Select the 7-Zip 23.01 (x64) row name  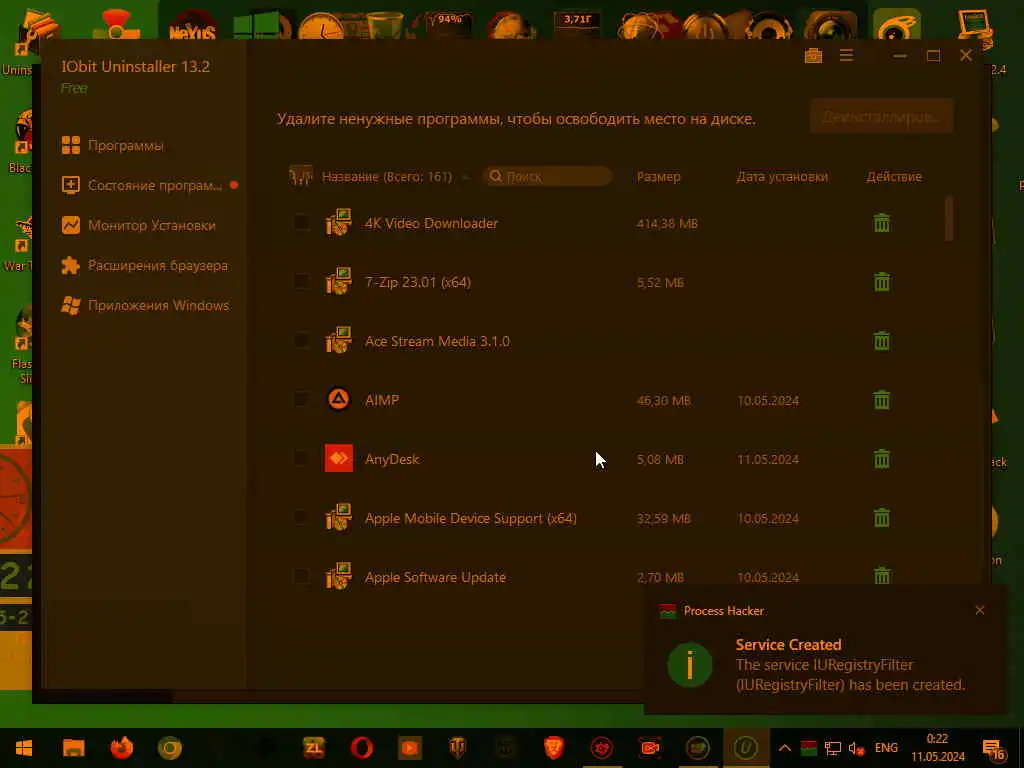[418, 282]
